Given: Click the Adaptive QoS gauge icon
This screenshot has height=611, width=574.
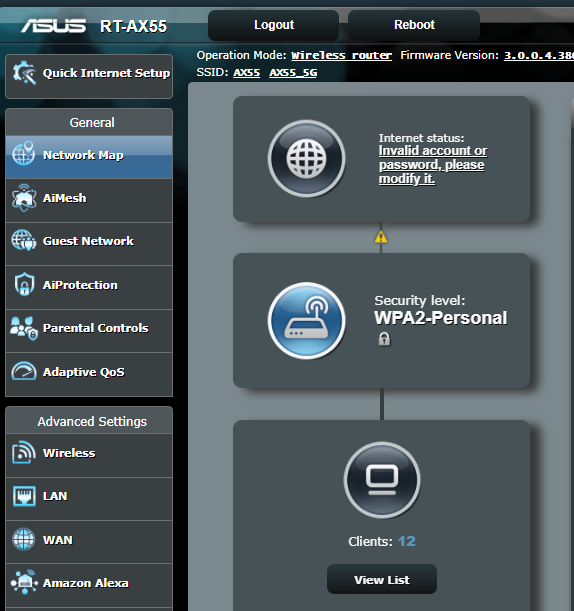Looking at the screenshot, I should (x=24, y=371).
